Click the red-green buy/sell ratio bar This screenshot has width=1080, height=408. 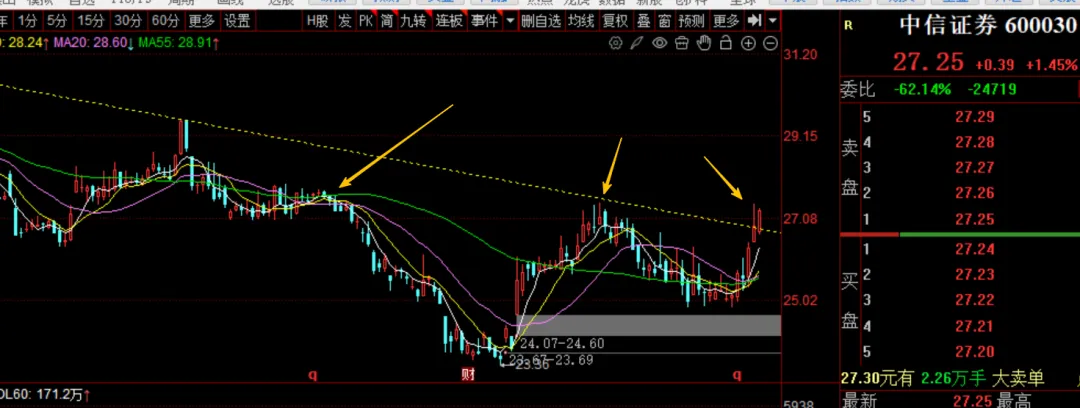tap(959, 234)
